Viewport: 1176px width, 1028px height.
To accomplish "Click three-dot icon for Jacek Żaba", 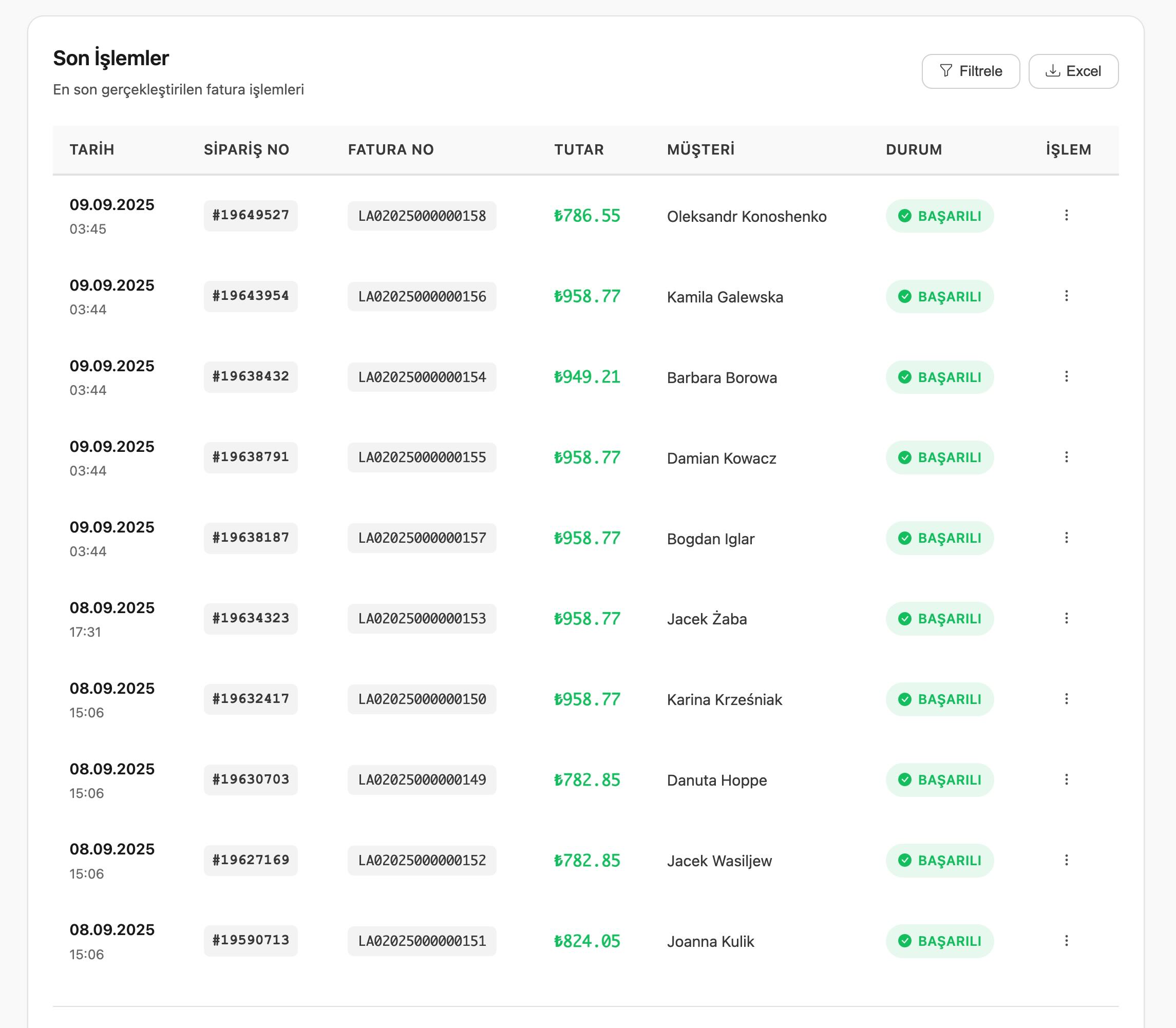I will 1066,618.
